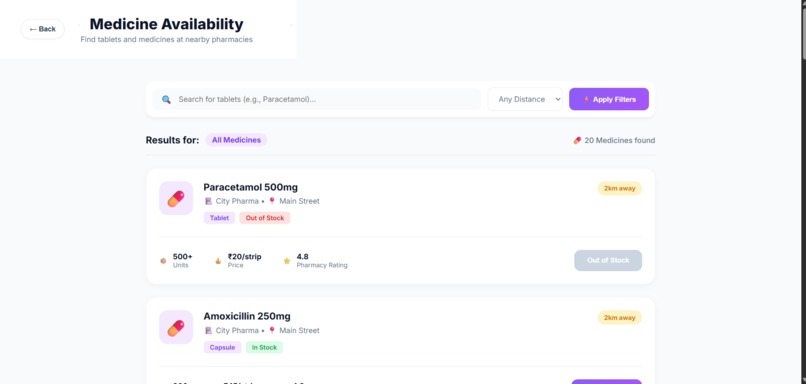Open the Any Distance dropdown
806x384 pixels.
[x=525, y=99]
